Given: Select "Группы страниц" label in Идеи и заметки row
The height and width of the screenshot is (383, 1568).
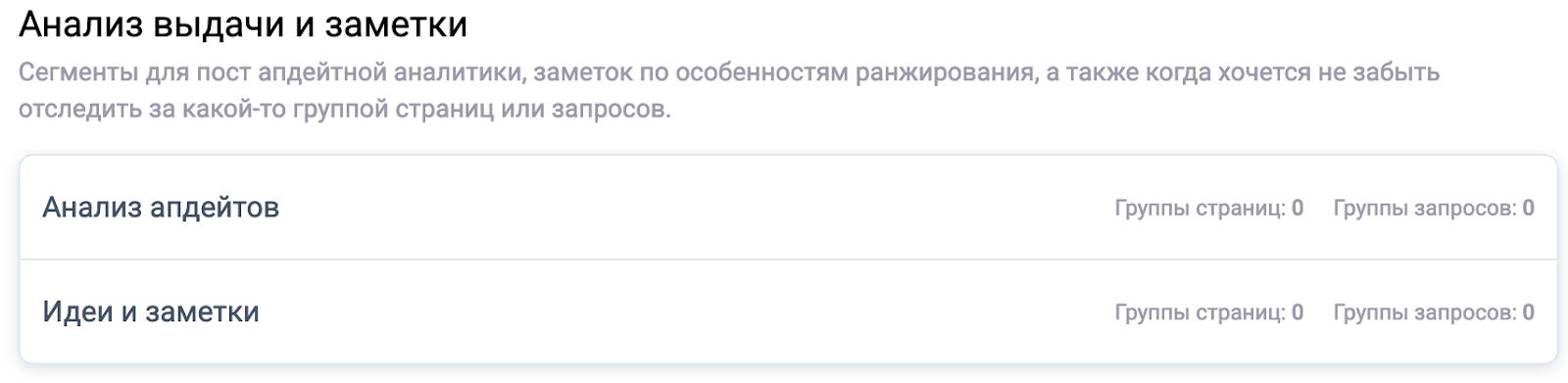Looking at the screenshot, I should (1200, 312).
